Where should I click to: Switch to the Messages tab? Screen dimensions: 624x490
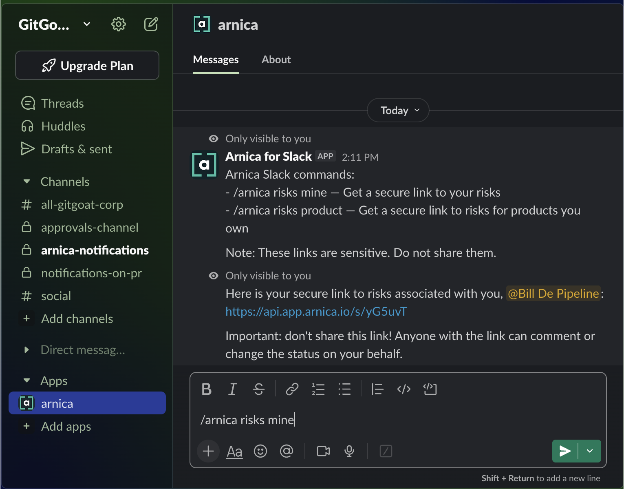(216, 60)
